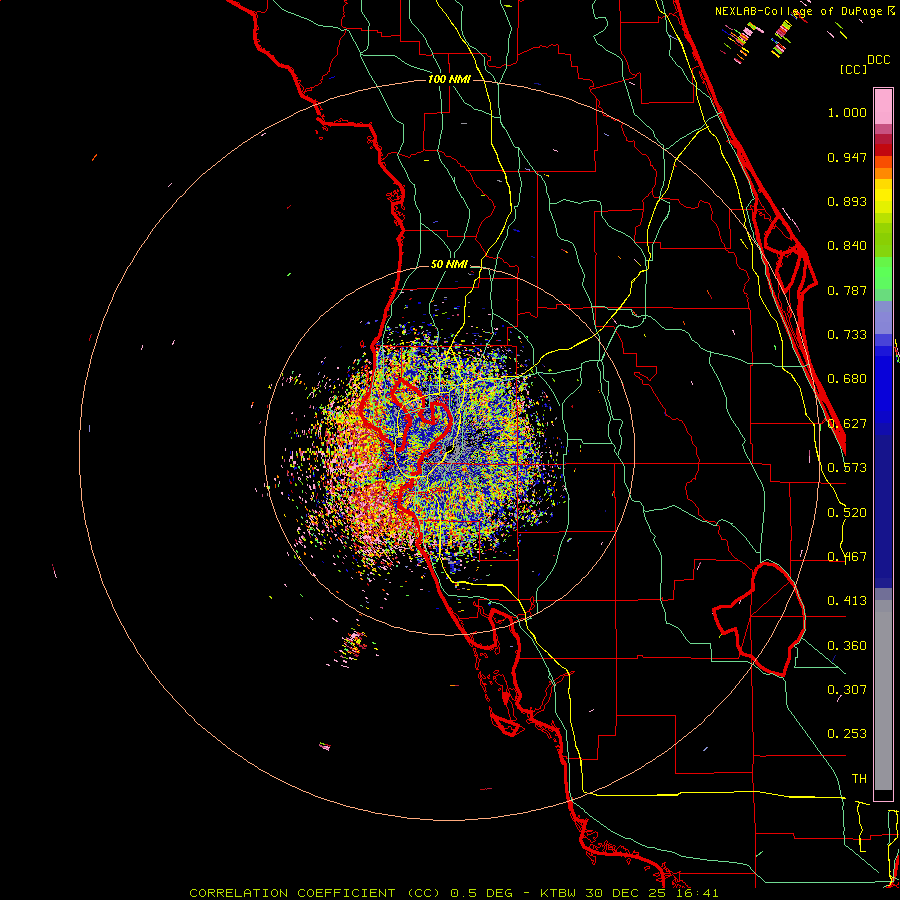Viewport: 900px width, 900px height.
Task: Click the Correlation Coefficient caption at the bottom
Action: (453, 893)
